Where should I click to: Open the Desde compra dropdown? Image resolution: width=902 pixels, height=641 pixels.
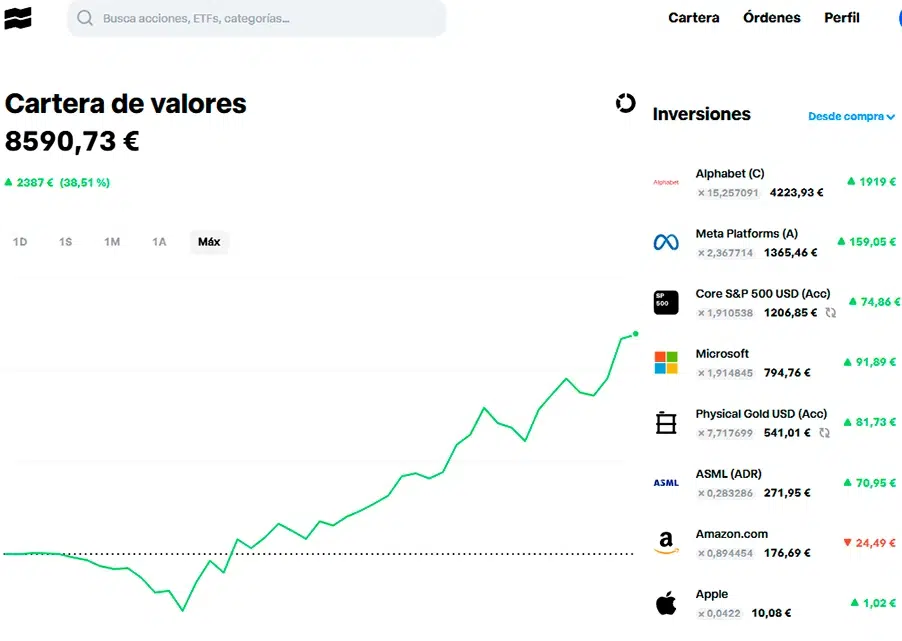850,116
